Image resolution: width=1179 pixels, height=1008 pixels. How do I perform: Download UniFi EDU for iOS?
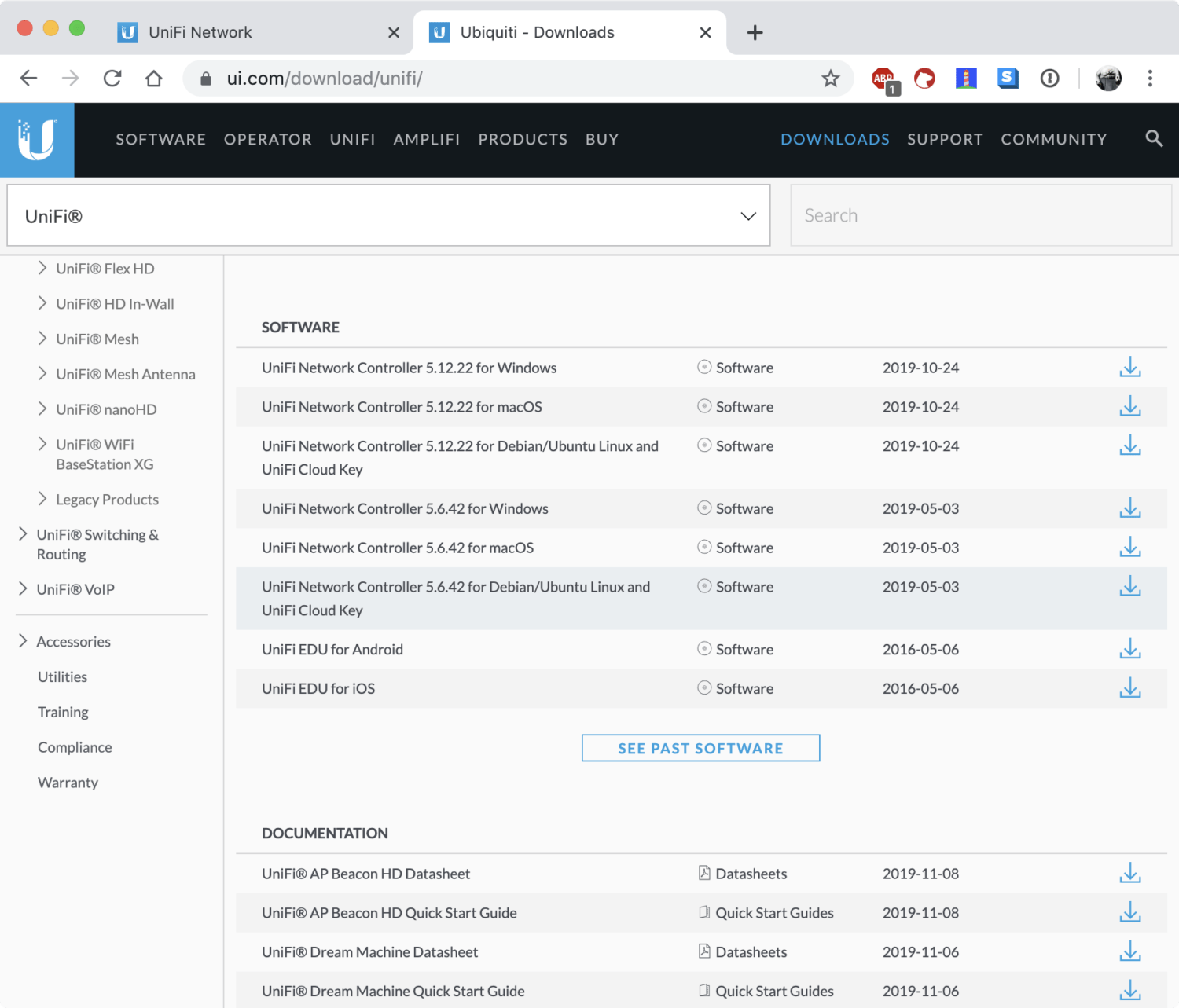pyautogui.click(x=1130, y=688)
